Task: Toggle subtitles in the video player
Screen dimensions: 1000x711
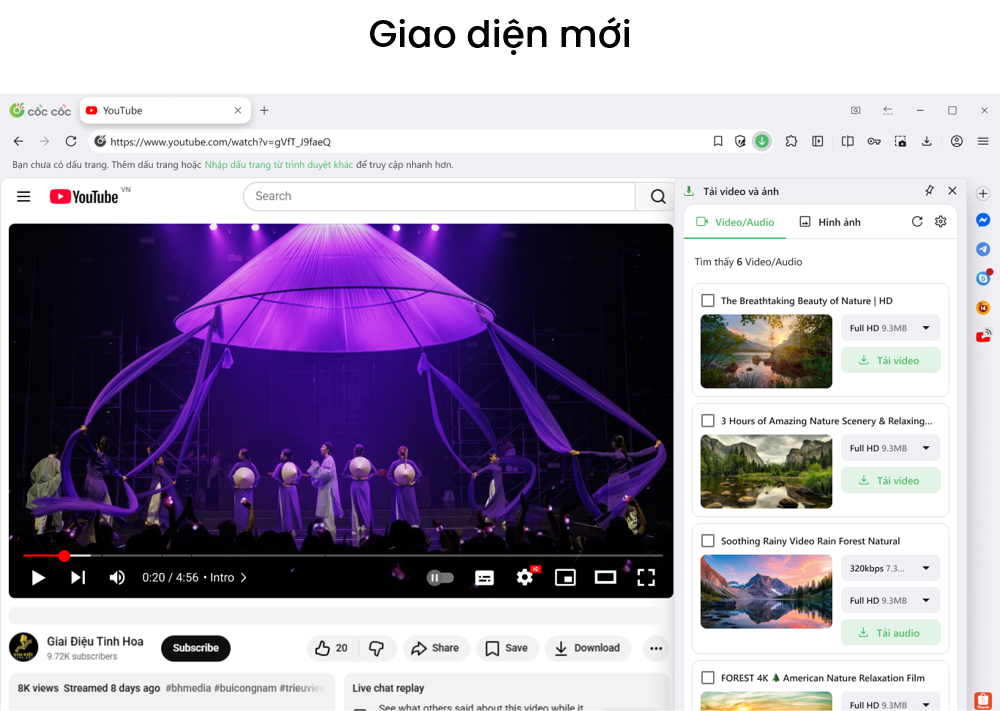Action: 485,578
